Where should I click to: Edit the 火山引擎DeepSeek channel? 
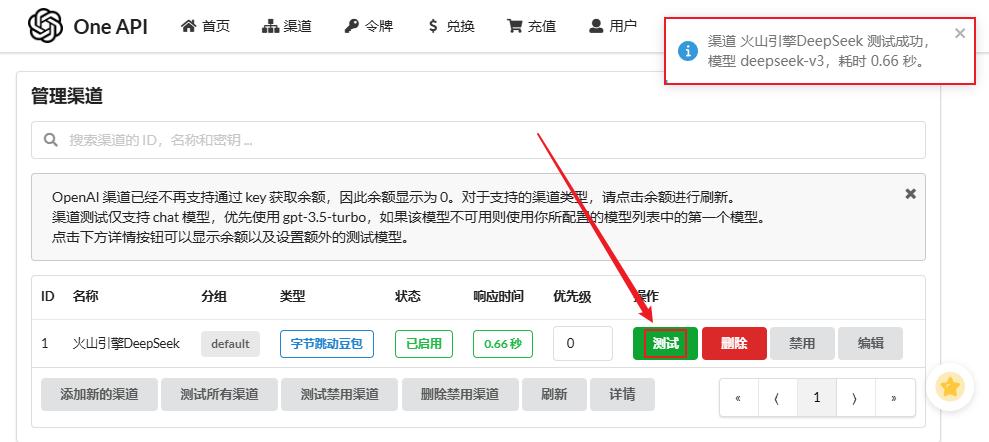(x=870, y=343)
